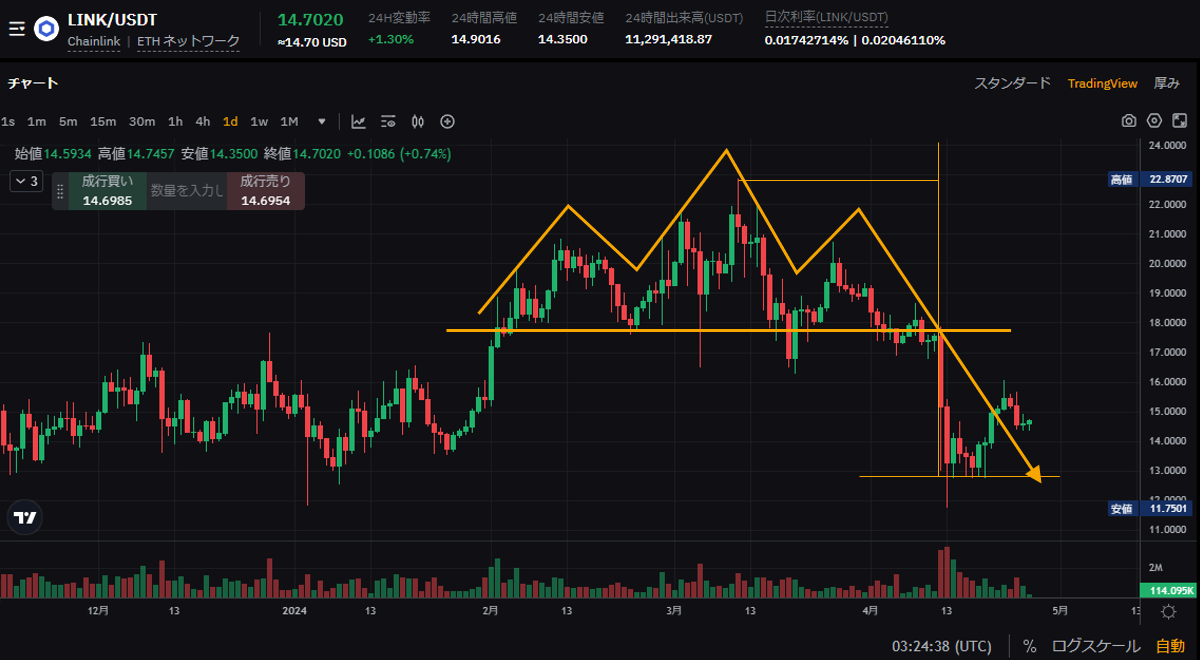The image size is (1200, 660).
Task: Click the 安値 11.7501 price label
Action: [1151, 508]
